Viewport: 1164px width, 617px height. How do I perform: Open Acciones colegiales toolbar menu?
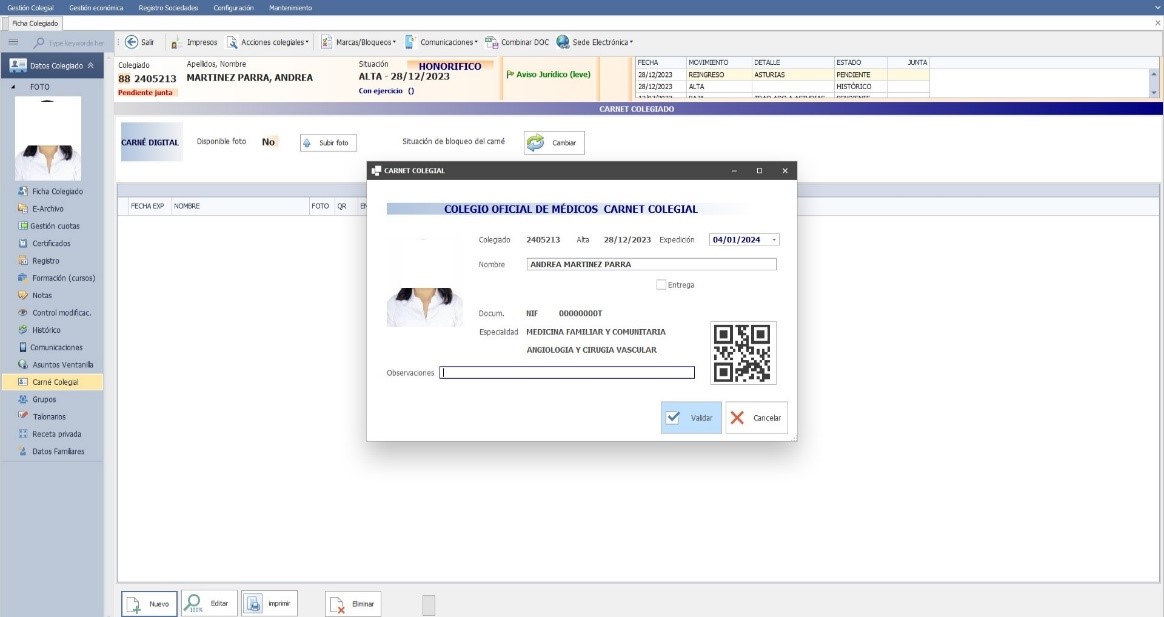coord(268,42)
